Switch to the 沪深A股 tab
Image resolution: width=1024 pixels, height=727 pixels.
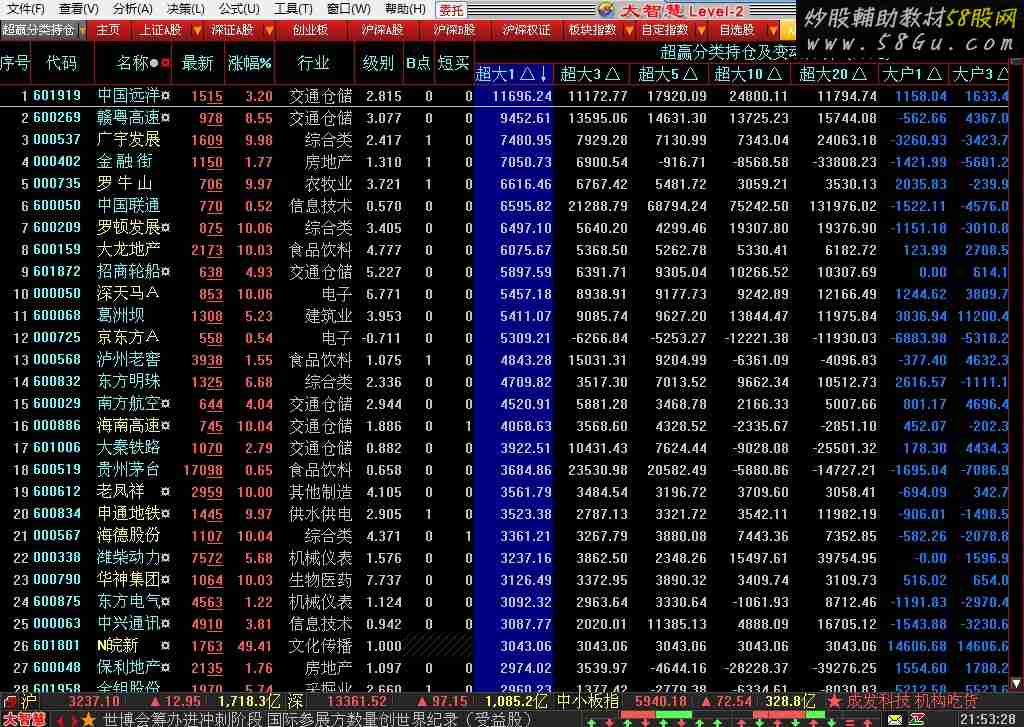382,30
